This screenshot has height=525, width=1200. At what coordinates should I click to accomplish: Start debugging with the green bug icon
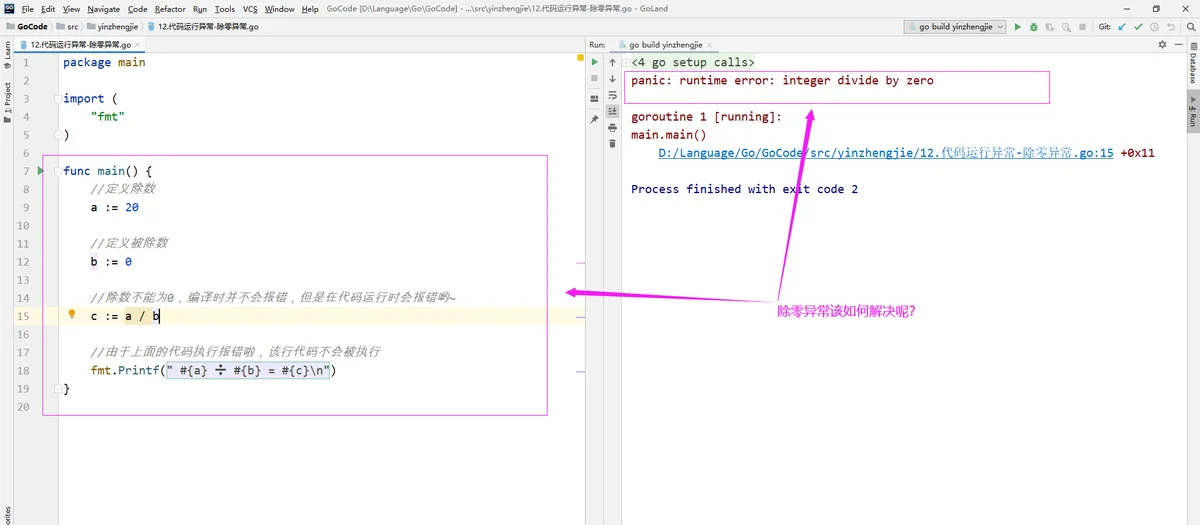point(1034,27)
